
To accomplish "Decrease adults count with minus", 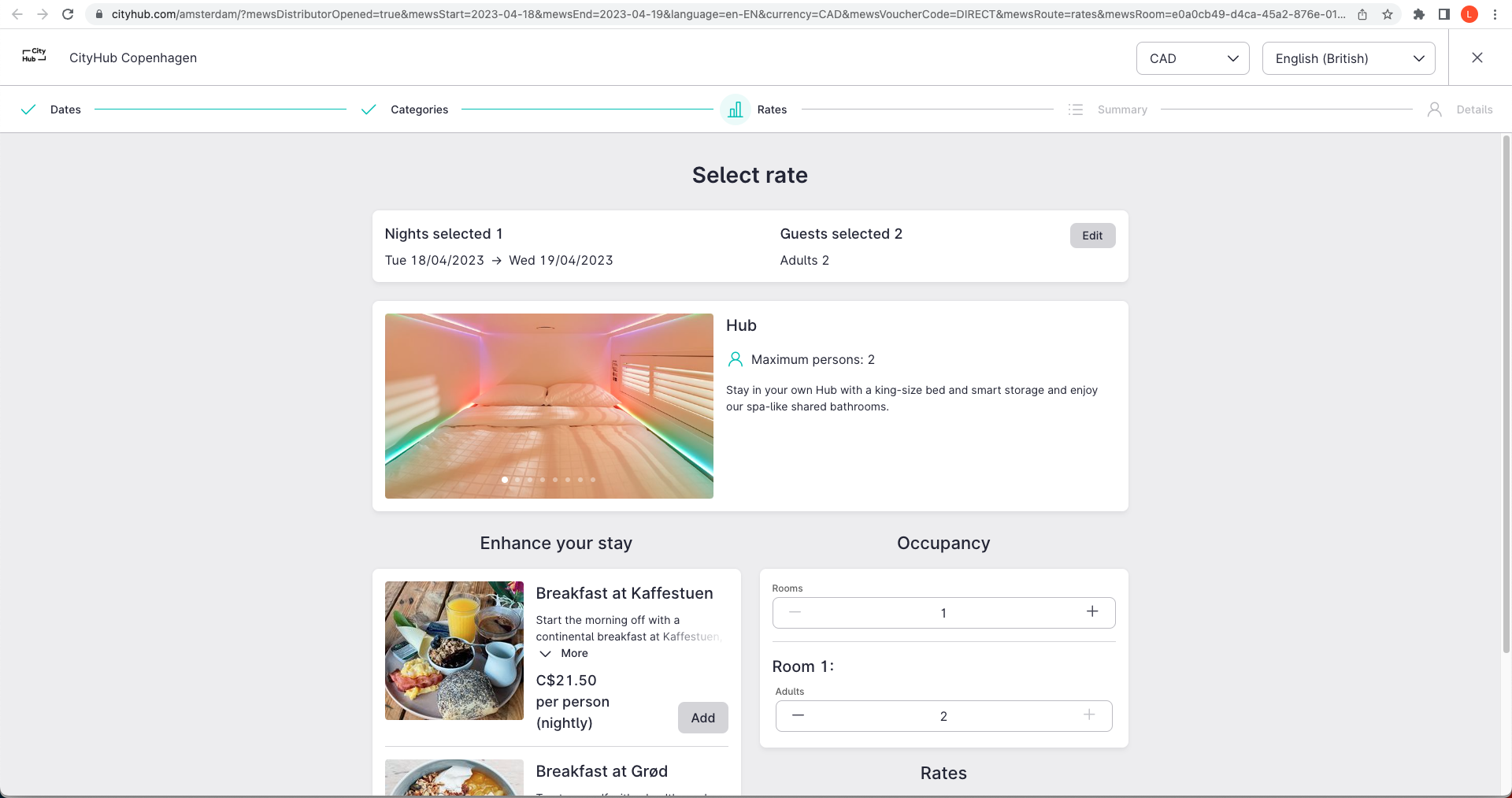I will 798,715.
